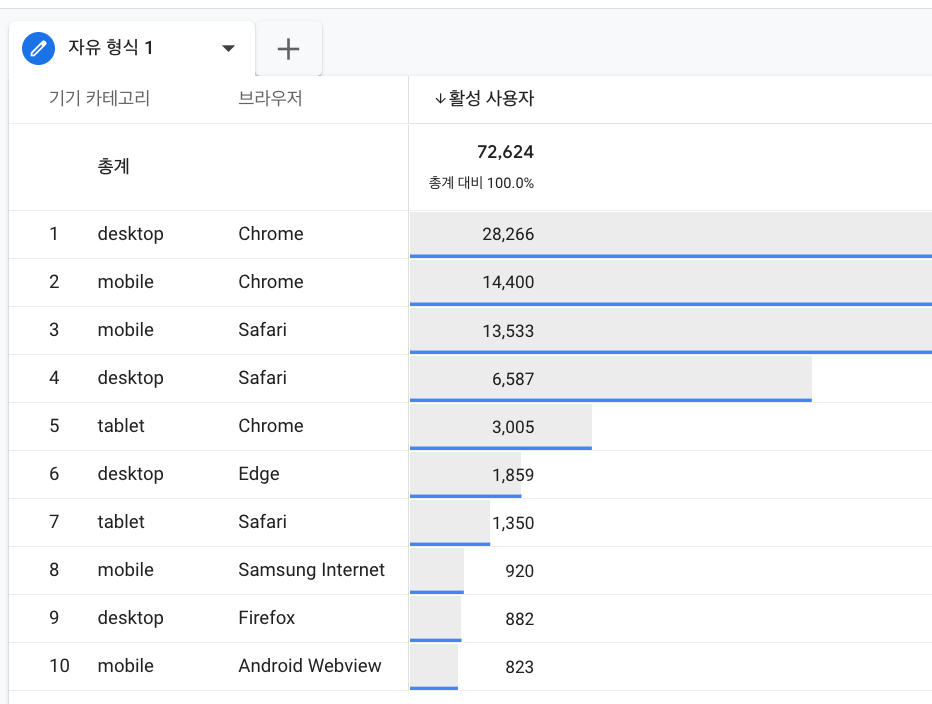The height and width of the screenshot is (704, 932).
Task: Click Samsung Internet browser cell
Action: tap(311, 570)
